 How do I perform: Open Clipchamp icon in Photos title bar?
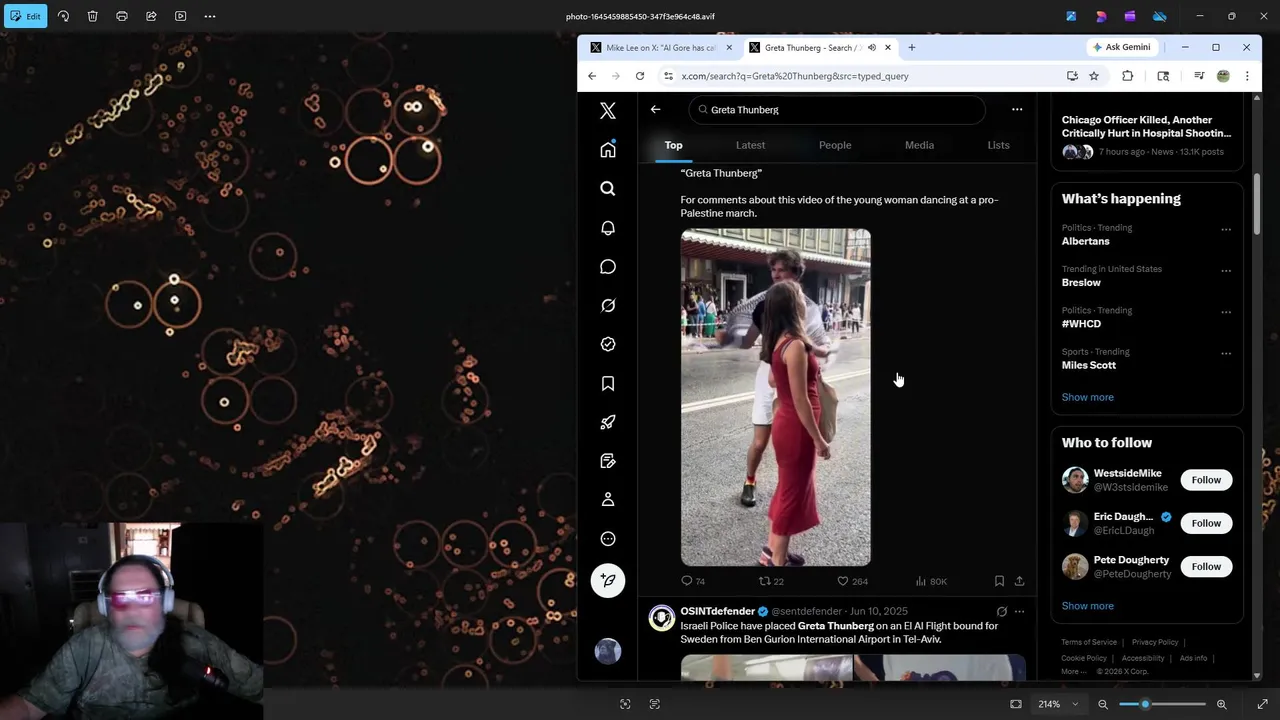(x=1130, y=16)
